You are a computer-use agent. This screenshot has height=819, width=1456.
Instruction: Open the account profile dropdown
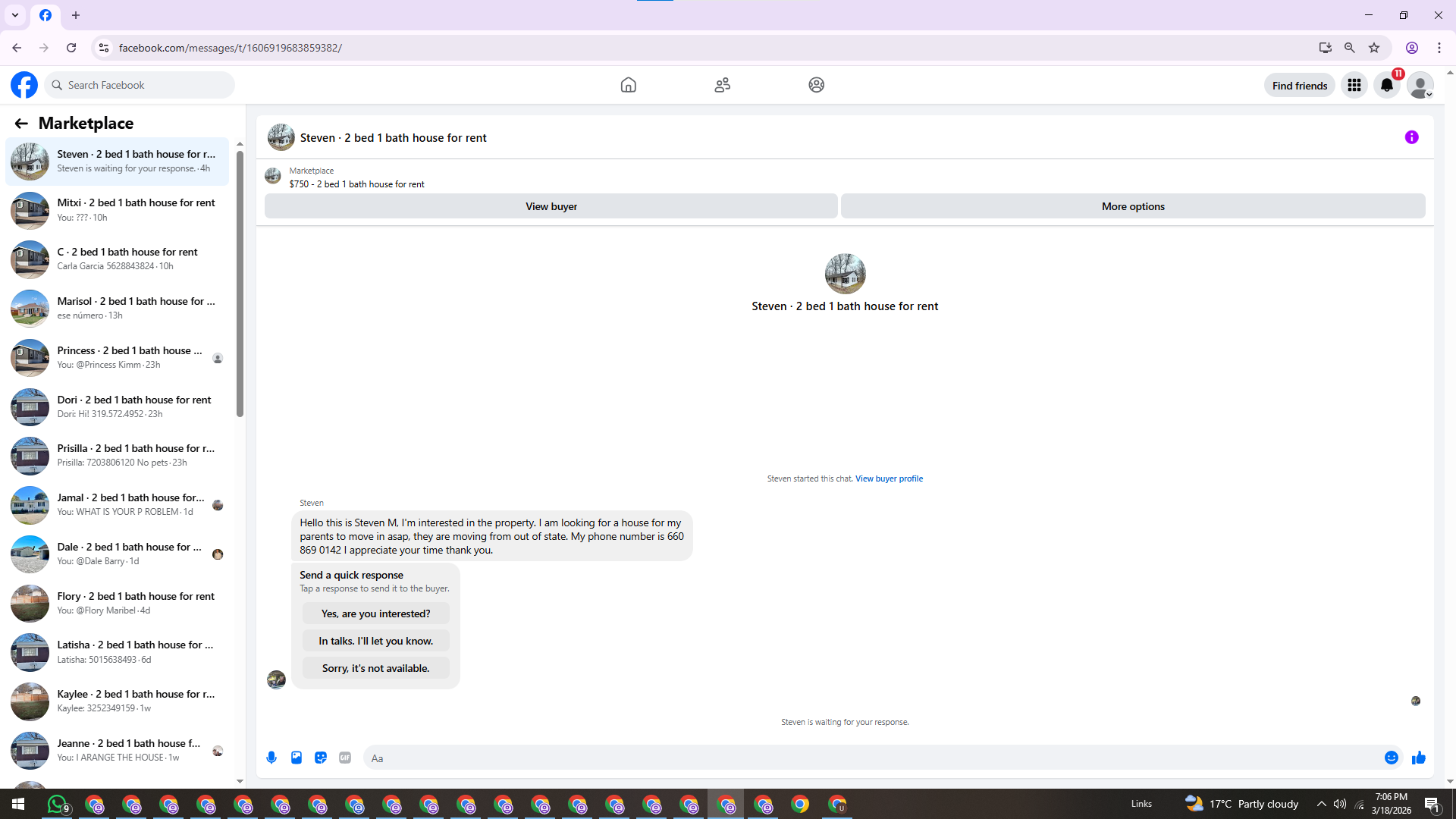pos(1420,85)
